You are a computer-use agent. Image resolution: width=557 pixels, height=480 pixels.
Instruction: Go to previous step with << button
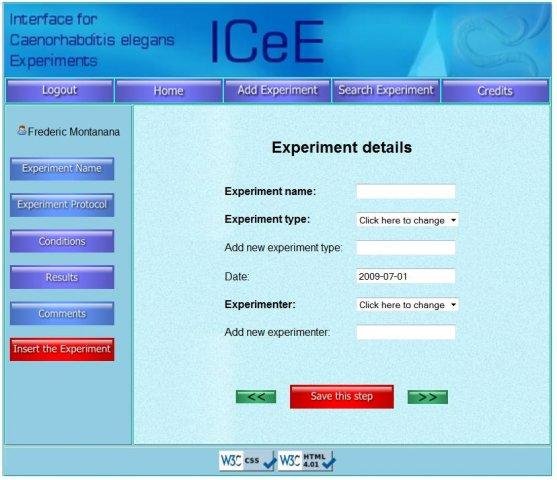click(256, 397)
